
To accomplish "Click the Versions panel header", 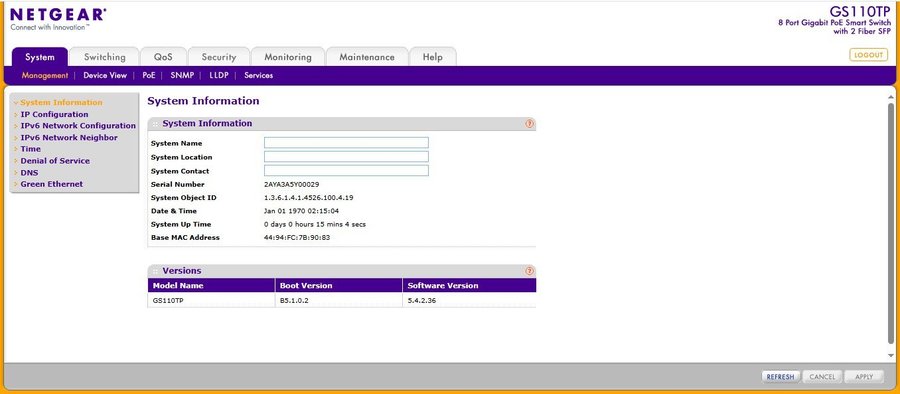I will [342, 271].
